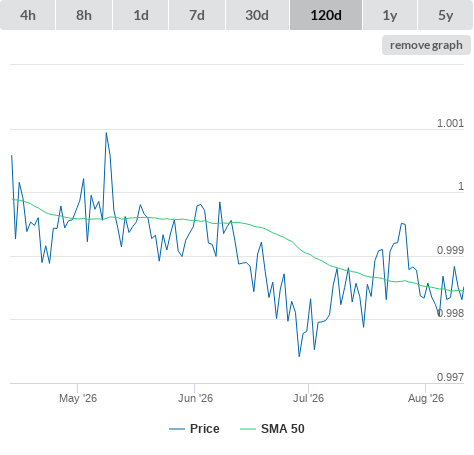Click the highest price peak in May
The width and height of the screenshot is (474, 455).
106,133
